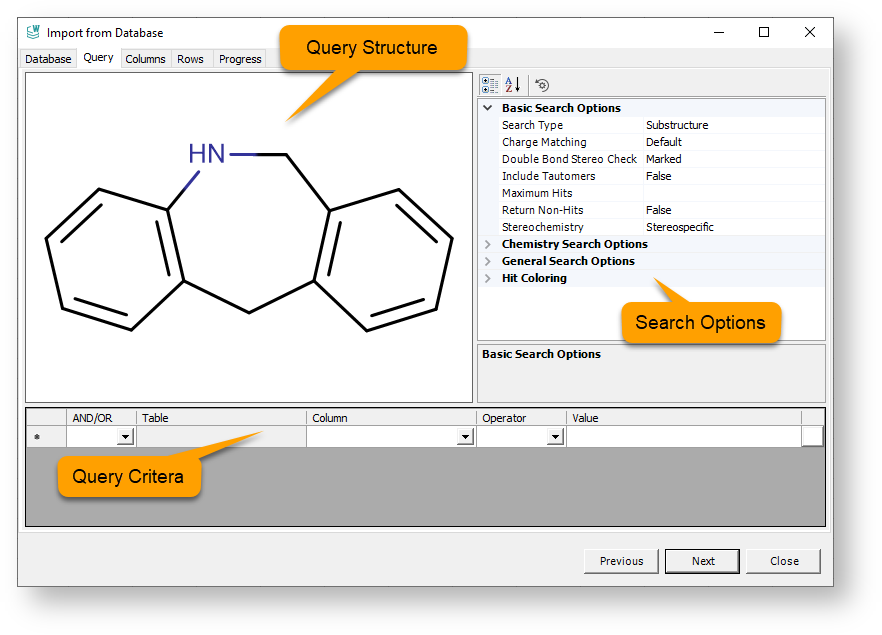Open the Columns tab
The width and height of the screenshot is (882, 635).
pyautogui.click(x=145, y=59)
